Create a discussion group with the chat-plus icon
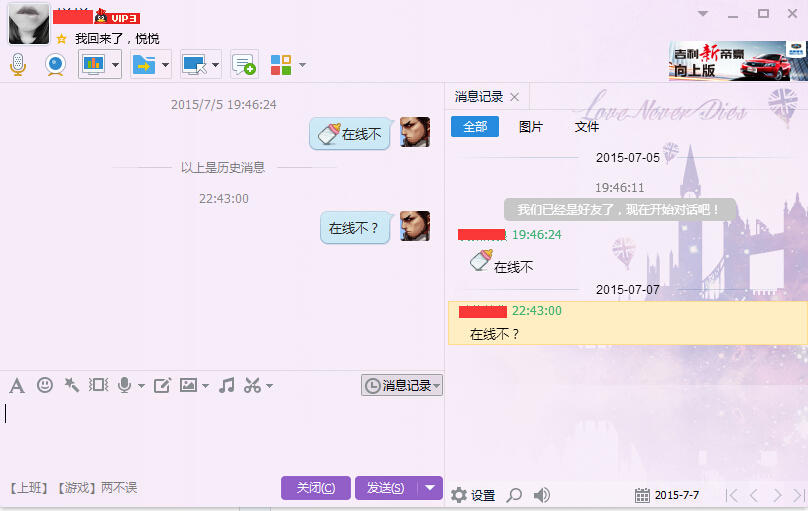808x511 pixels. (x=244, y=64)
